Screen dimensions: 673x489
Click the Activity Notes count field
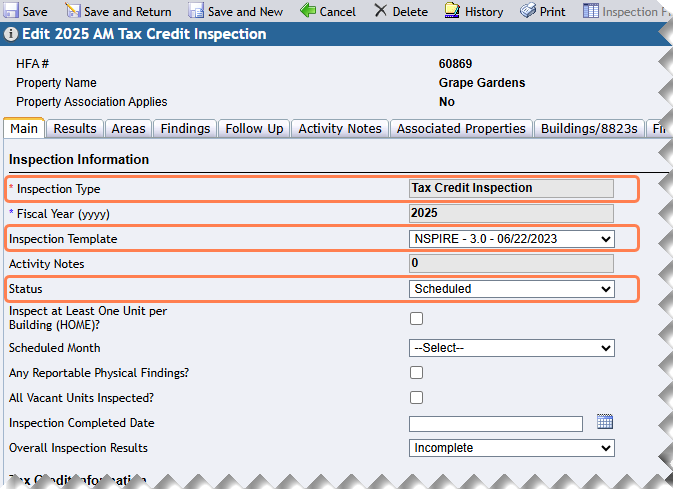(x=511, y=263)
